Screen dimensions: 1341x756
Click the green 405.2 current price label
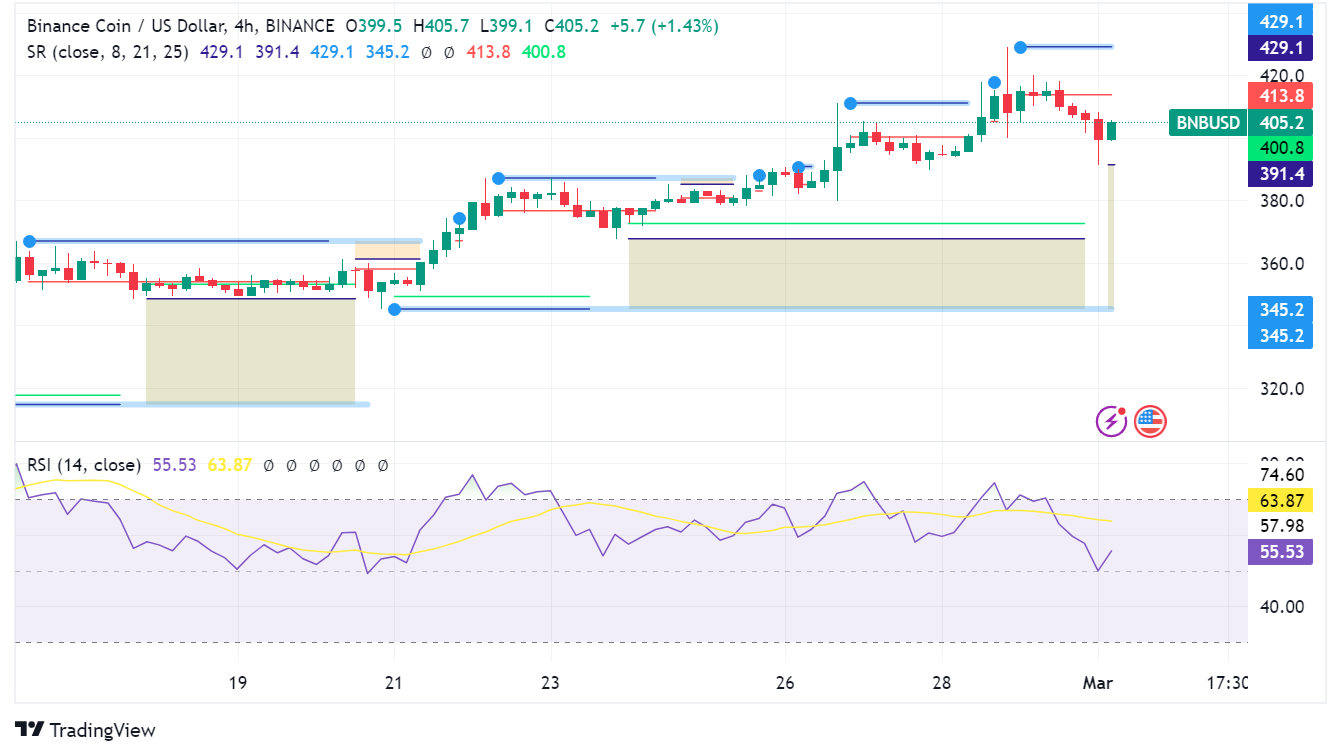(1281, 123)
